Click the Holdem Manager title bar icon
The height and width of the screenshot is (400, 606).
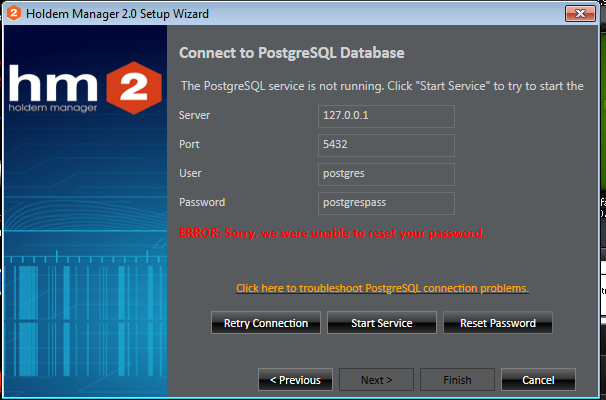pyautogui.click(x=14, y=13)
